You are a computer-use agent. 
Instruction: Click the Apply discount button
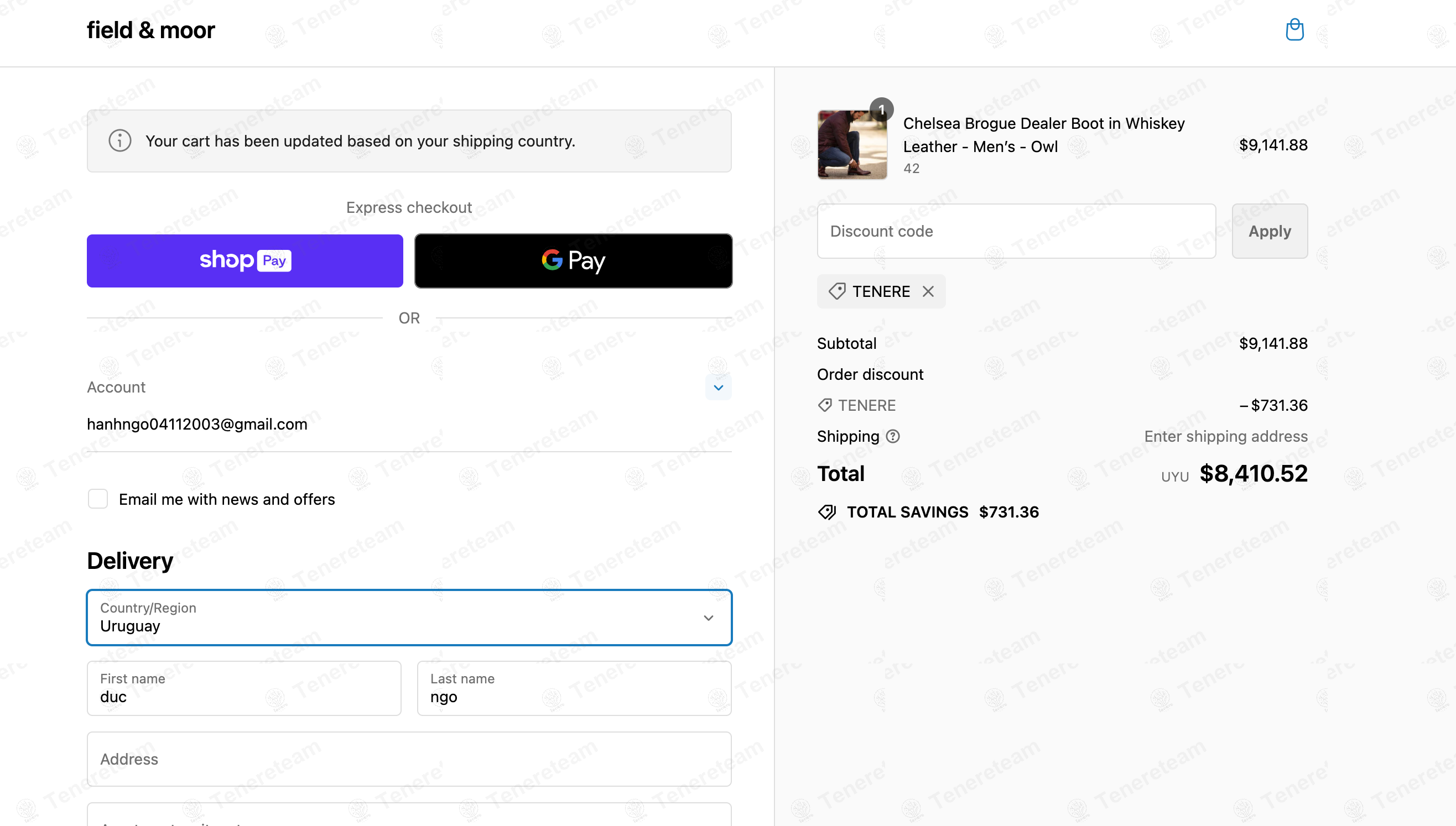coord(1269,232)
